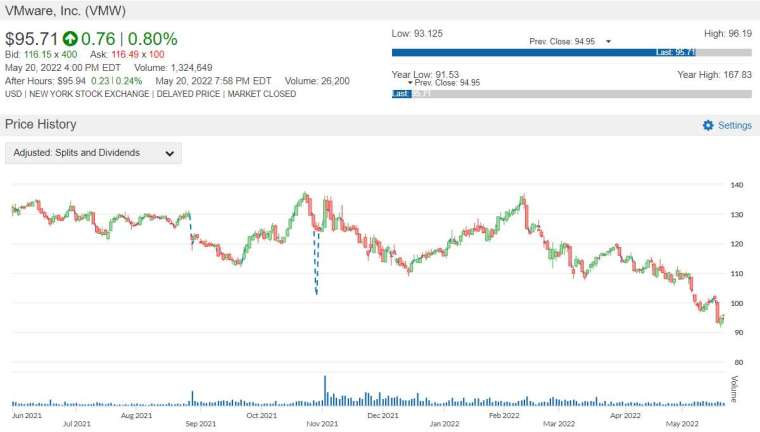The image size is (760, 432).
Task: Click the Ask value 116.49 x 100
Action: pos(138,54)
